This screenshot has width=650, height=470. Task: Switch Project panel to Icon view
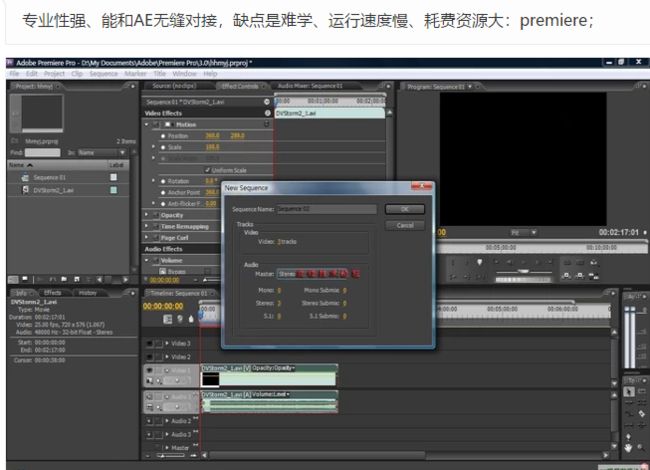[x=25, y=280]
